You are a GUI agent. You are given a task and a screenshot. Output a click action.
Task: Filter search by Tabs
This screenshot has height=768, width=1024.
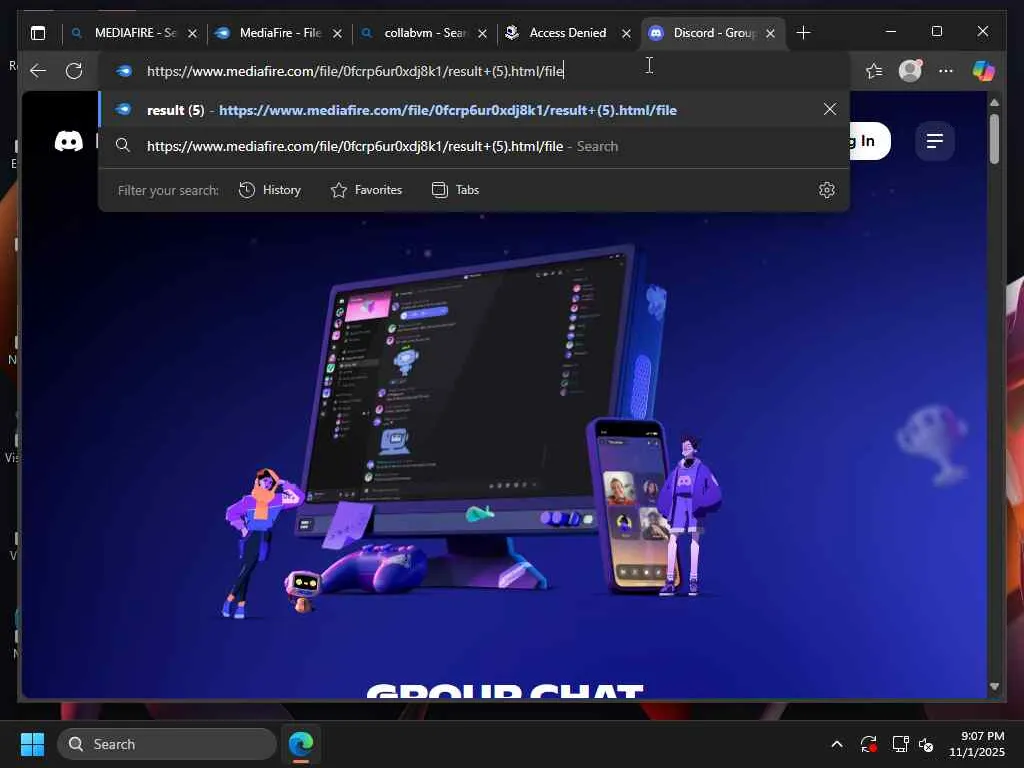[x=456, y=190]
